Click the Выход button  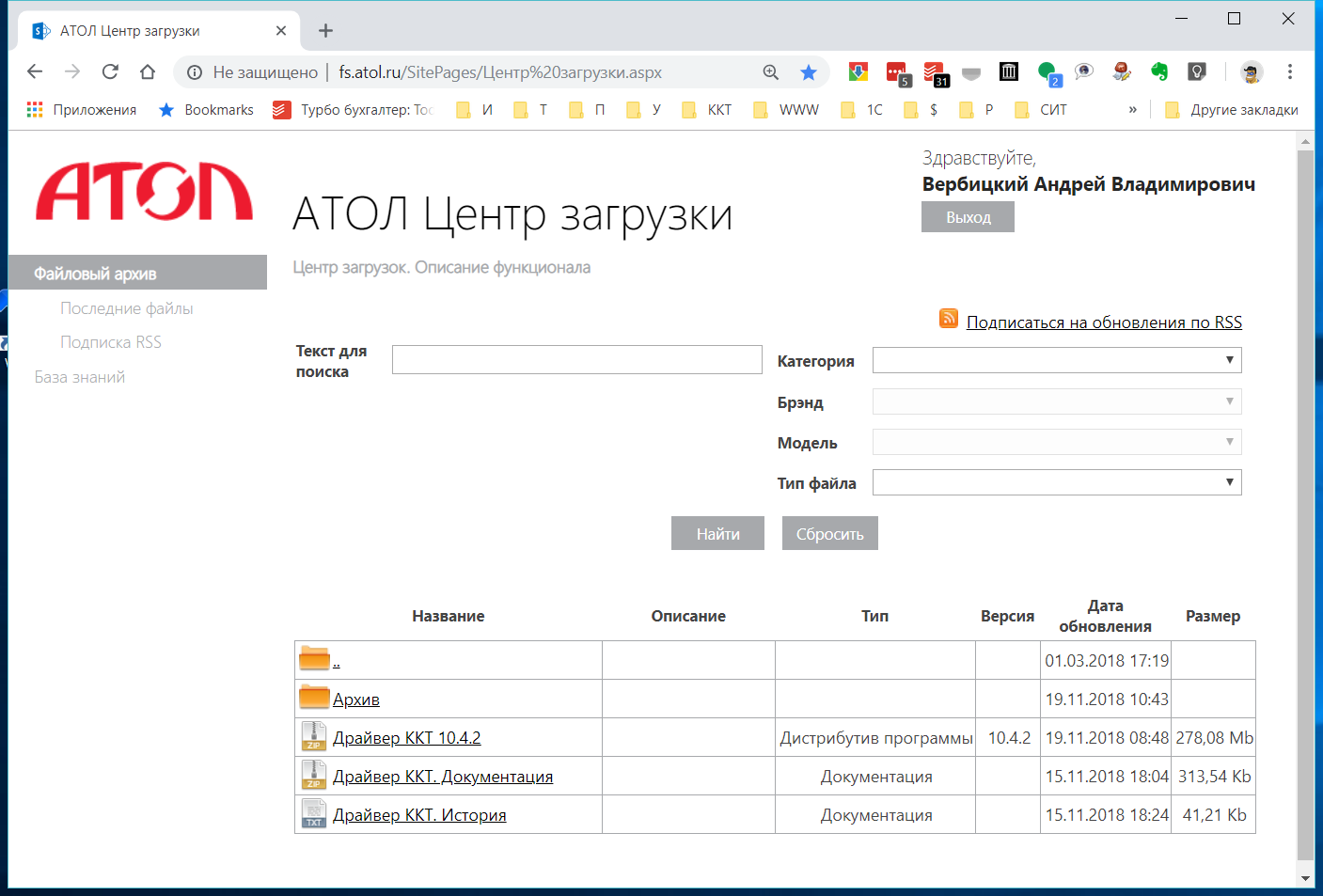click(x=968, y=216)
